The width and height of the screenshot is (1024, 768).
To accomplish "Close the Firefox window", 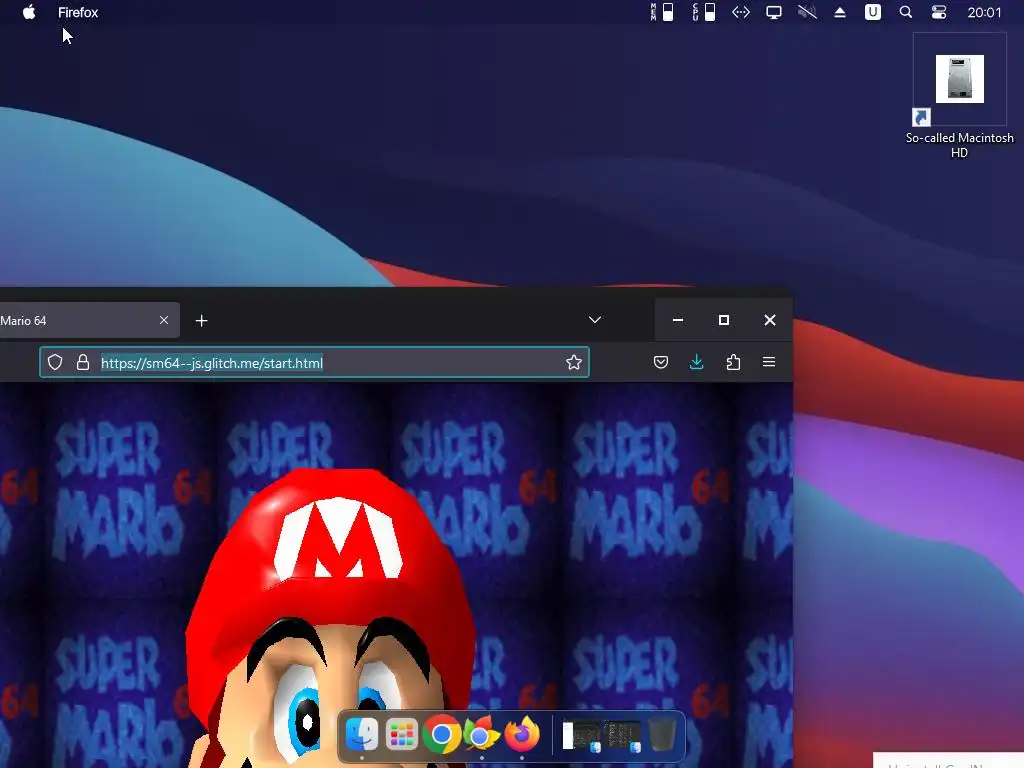I will (770, 320).
